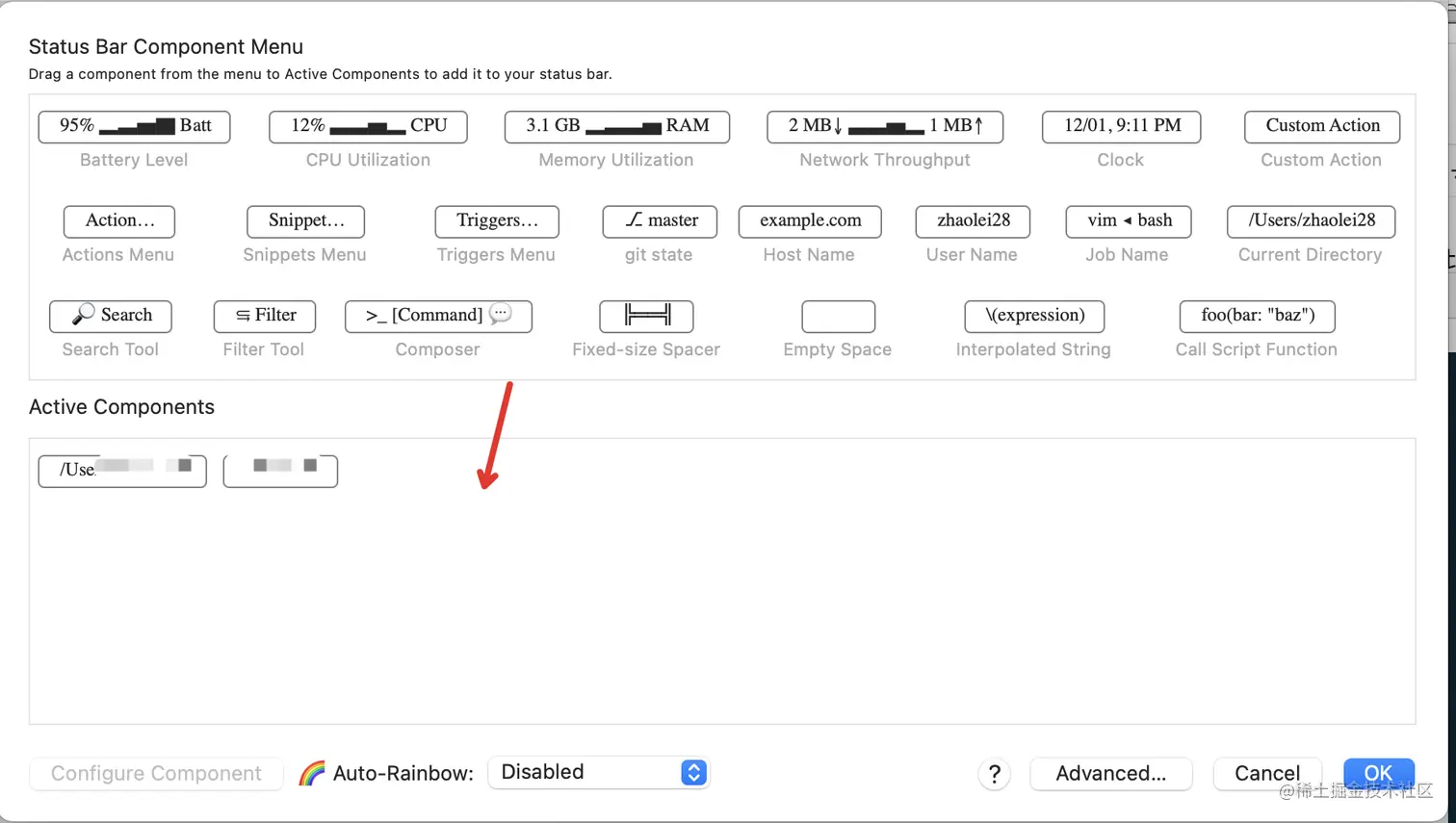Click the Actions Menu component
1456x823 pixels.
pyautogui.click(x=119, y=221)
